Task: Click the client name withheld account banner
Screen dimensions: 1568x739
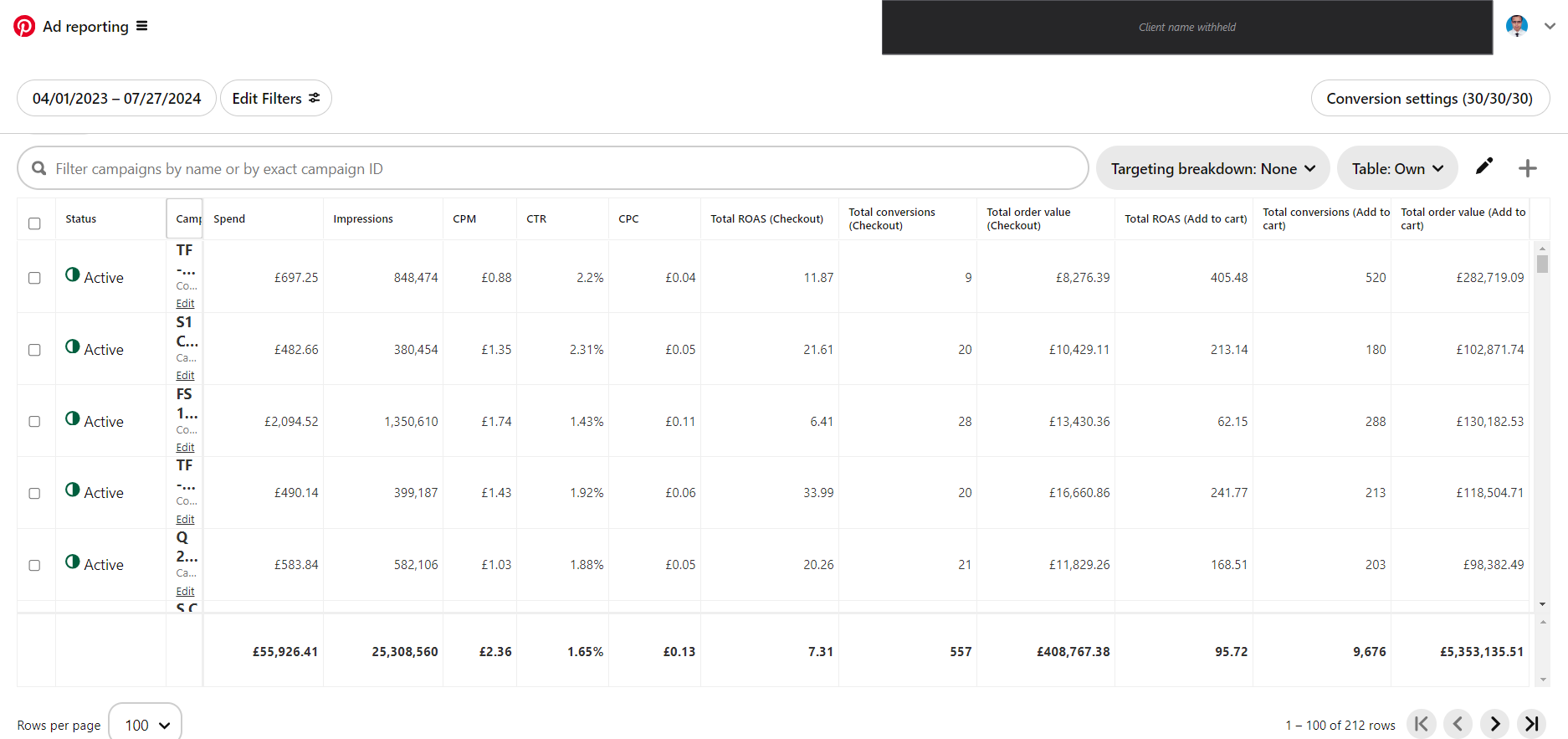Action: pos(1187,28)
